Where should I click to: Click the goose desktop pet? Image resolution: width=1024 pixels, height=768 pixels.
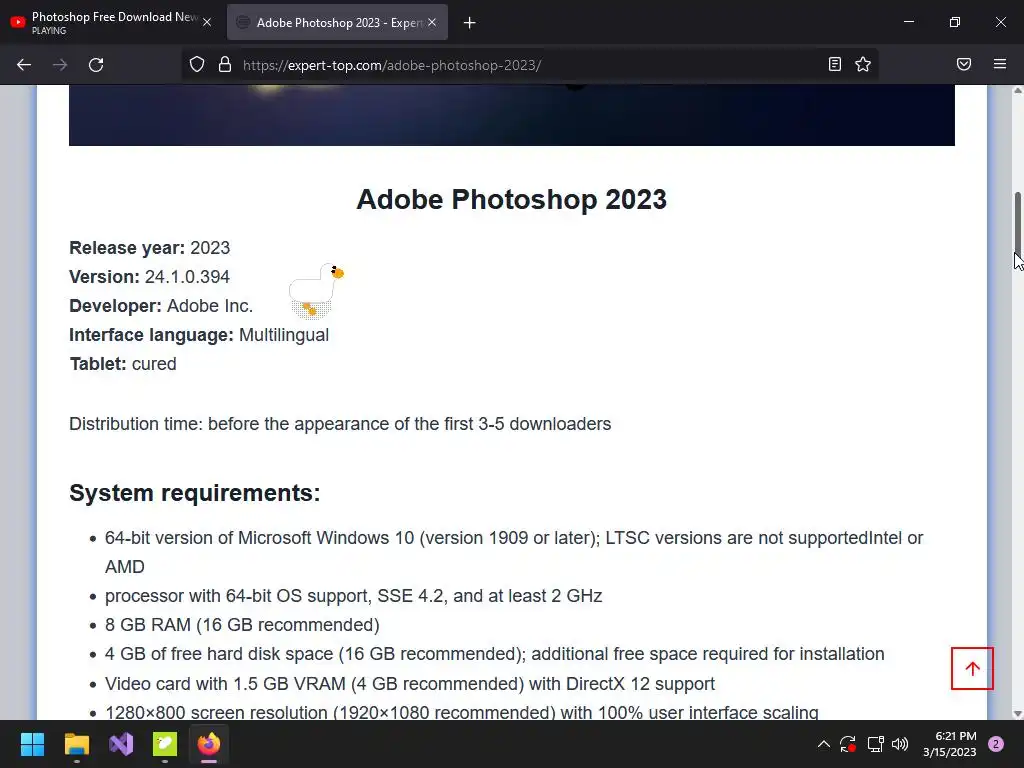click(317, 291)
